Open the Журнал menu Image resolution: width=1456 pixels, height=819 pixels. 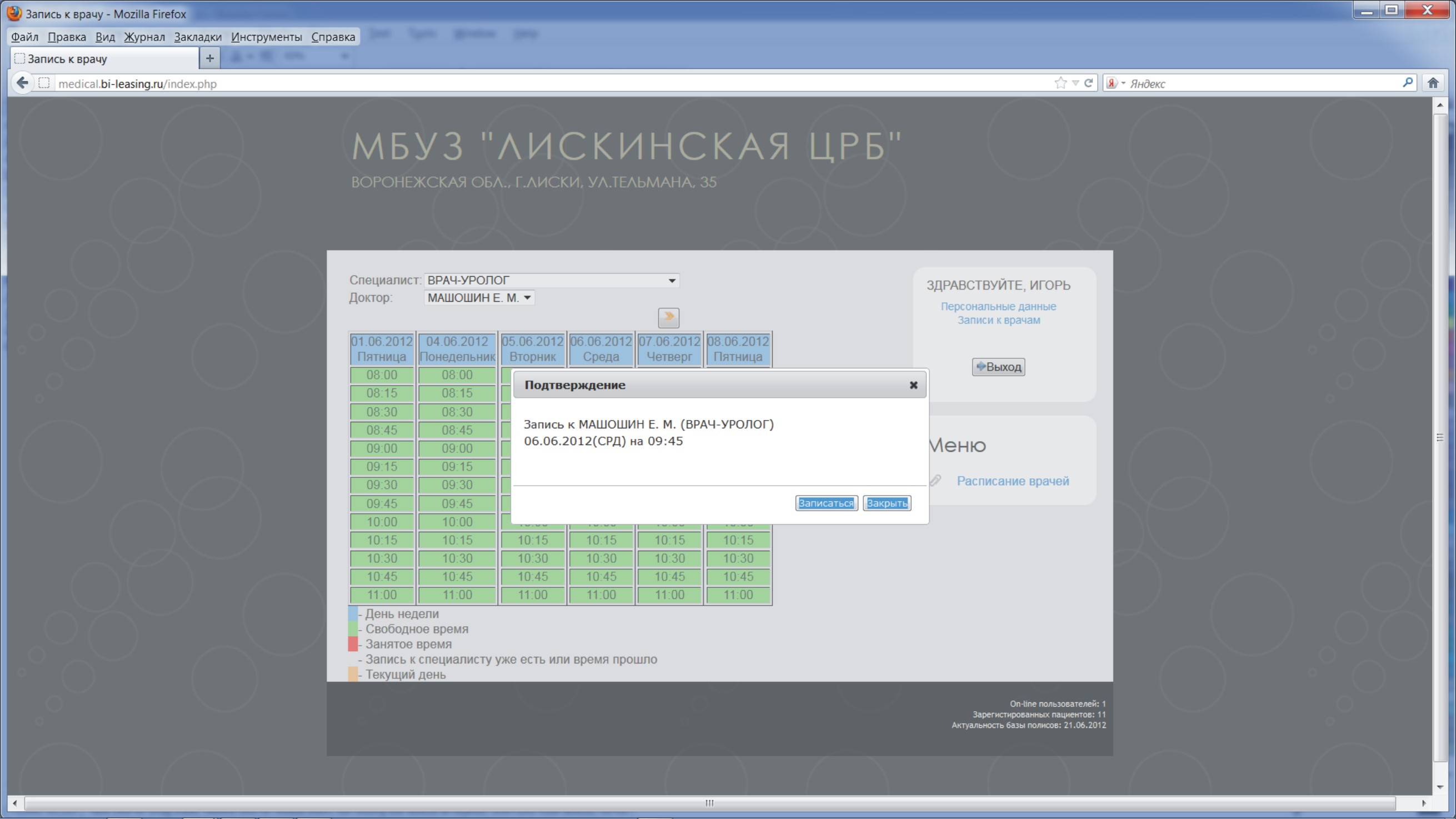pyautogui.click(x=144, y=37)
